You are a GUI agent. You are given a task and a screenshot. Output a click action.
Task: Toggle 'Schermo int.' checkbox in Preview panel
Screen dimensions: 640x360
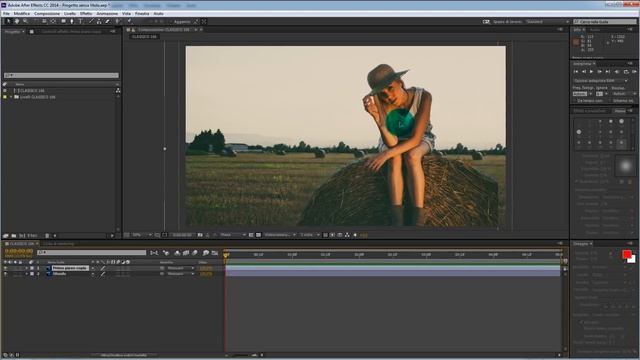(x=609, y=101)
